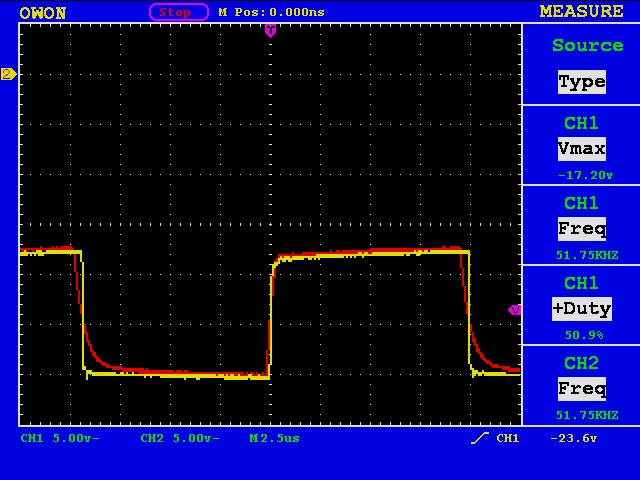640x480 pixels.
Task: Click the 51.75KHZ value under CH2 Freq
Action: coord(587,415)
